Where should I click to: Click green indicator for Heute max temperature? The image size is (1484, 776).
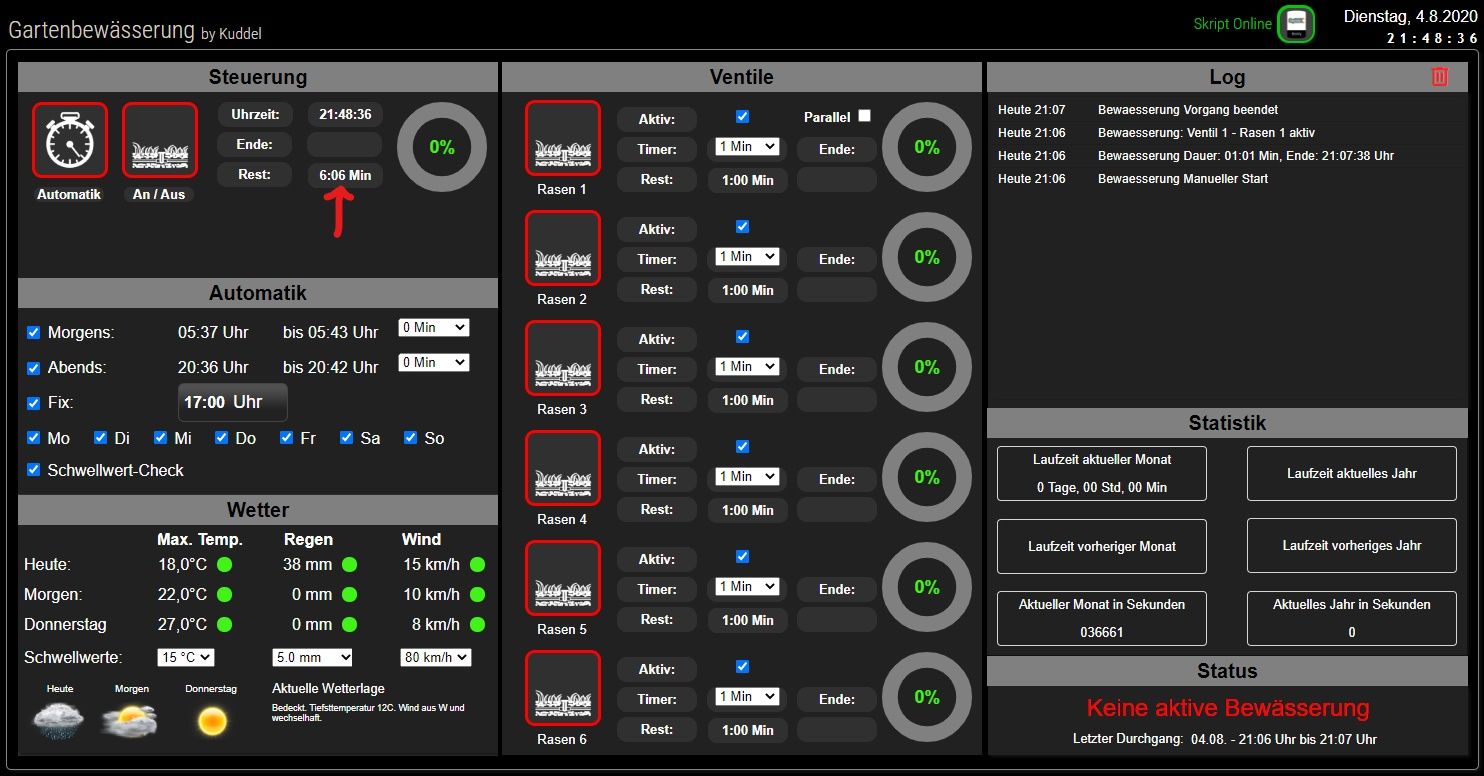(x=224, y=565)
